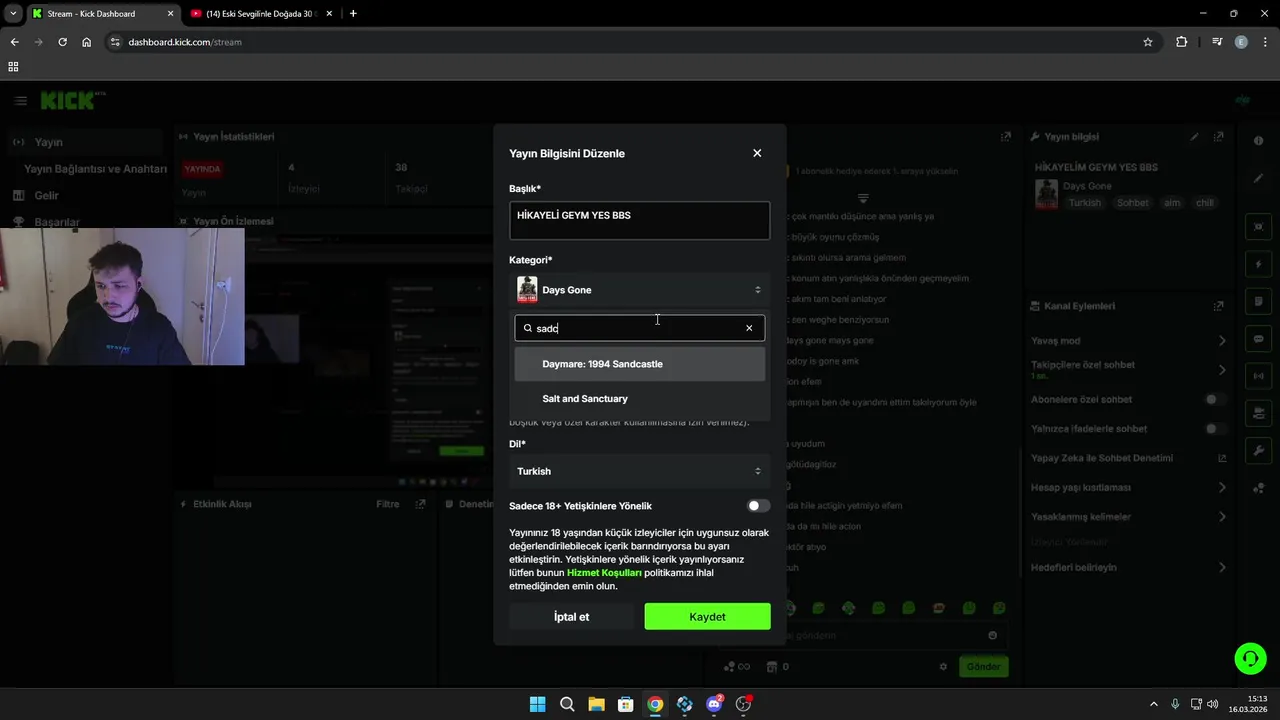The height and width of the screenshot is (720, 1280).
Task: Click the green support headset button
Action: click(x=1250, y=658)
